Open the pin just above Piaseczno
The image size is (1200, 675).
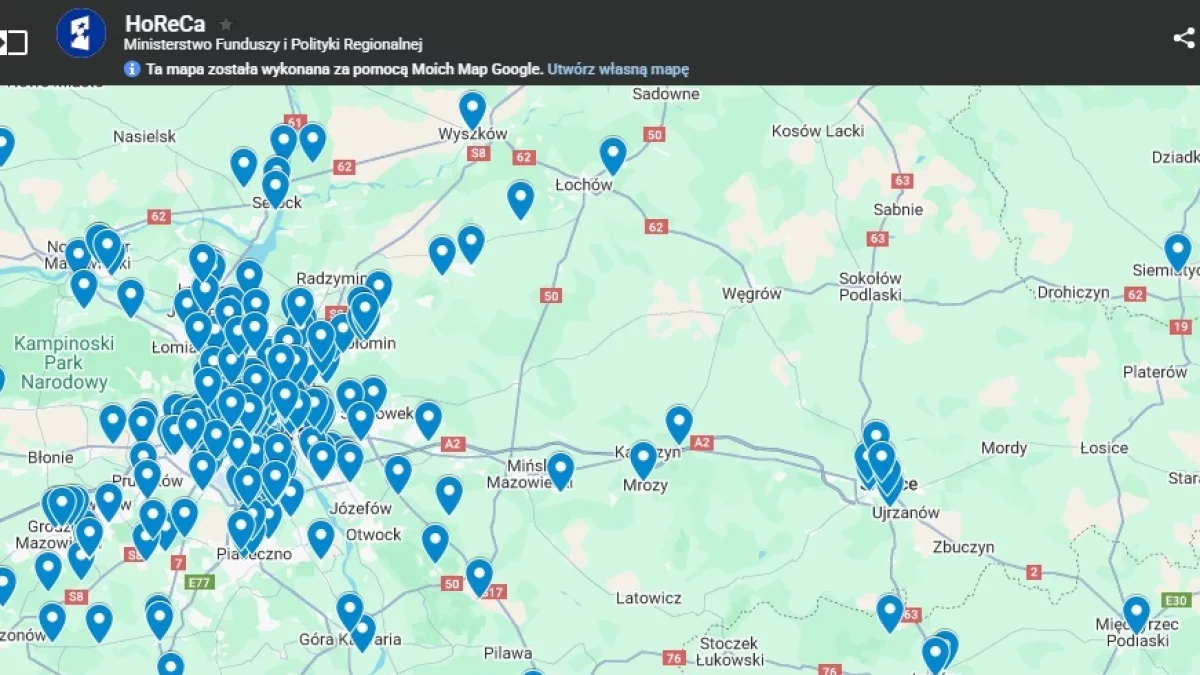pyautogui.click(x=241, y=527)
